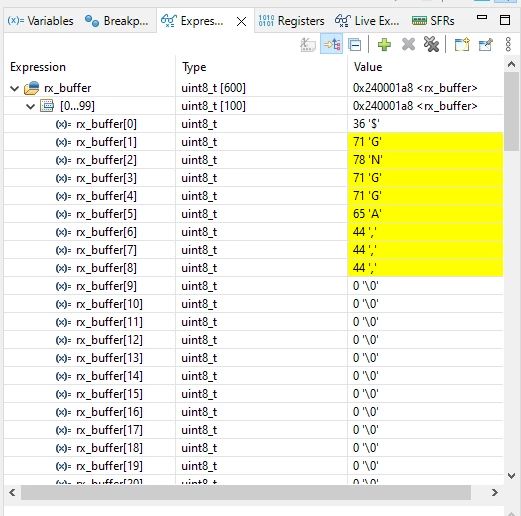521x516 pixels.
Task: Remove all expressions with double X icon
Action: [431, 44]
